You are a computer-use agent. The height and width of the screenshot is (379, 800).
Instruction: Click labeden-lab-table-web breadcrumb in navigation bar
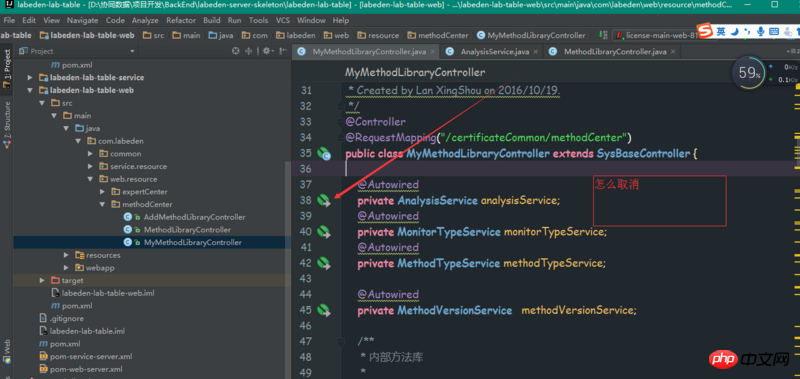[x=87, y=35]
